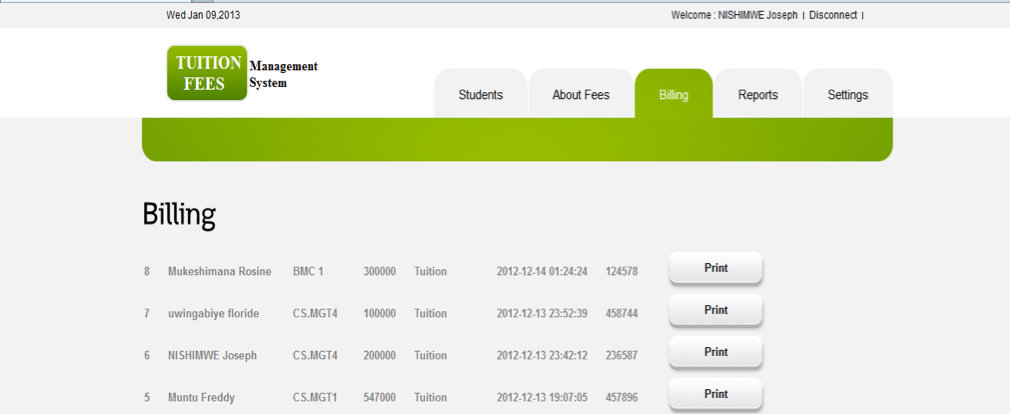The height and width of the screenshot is (414, 1010).
Task: Click the amount 300000
Action: [379, 272]
